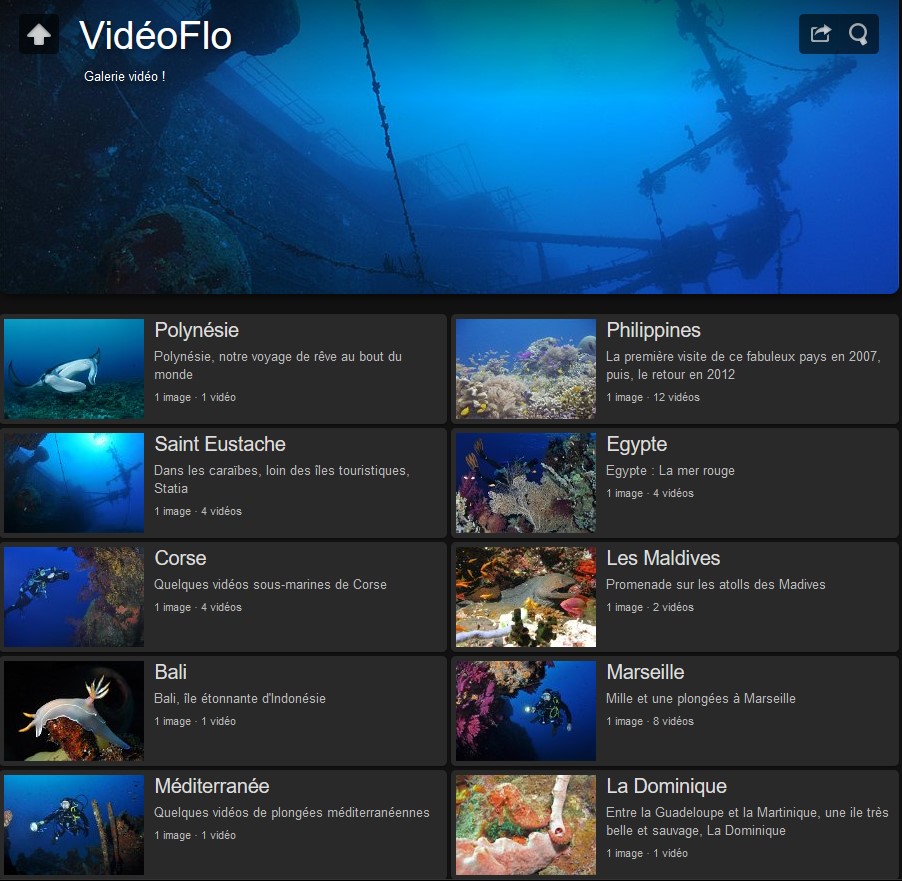This screenshot has width=902, height=881.
Task: Open the Méditerranée album title
Action: 212,786
